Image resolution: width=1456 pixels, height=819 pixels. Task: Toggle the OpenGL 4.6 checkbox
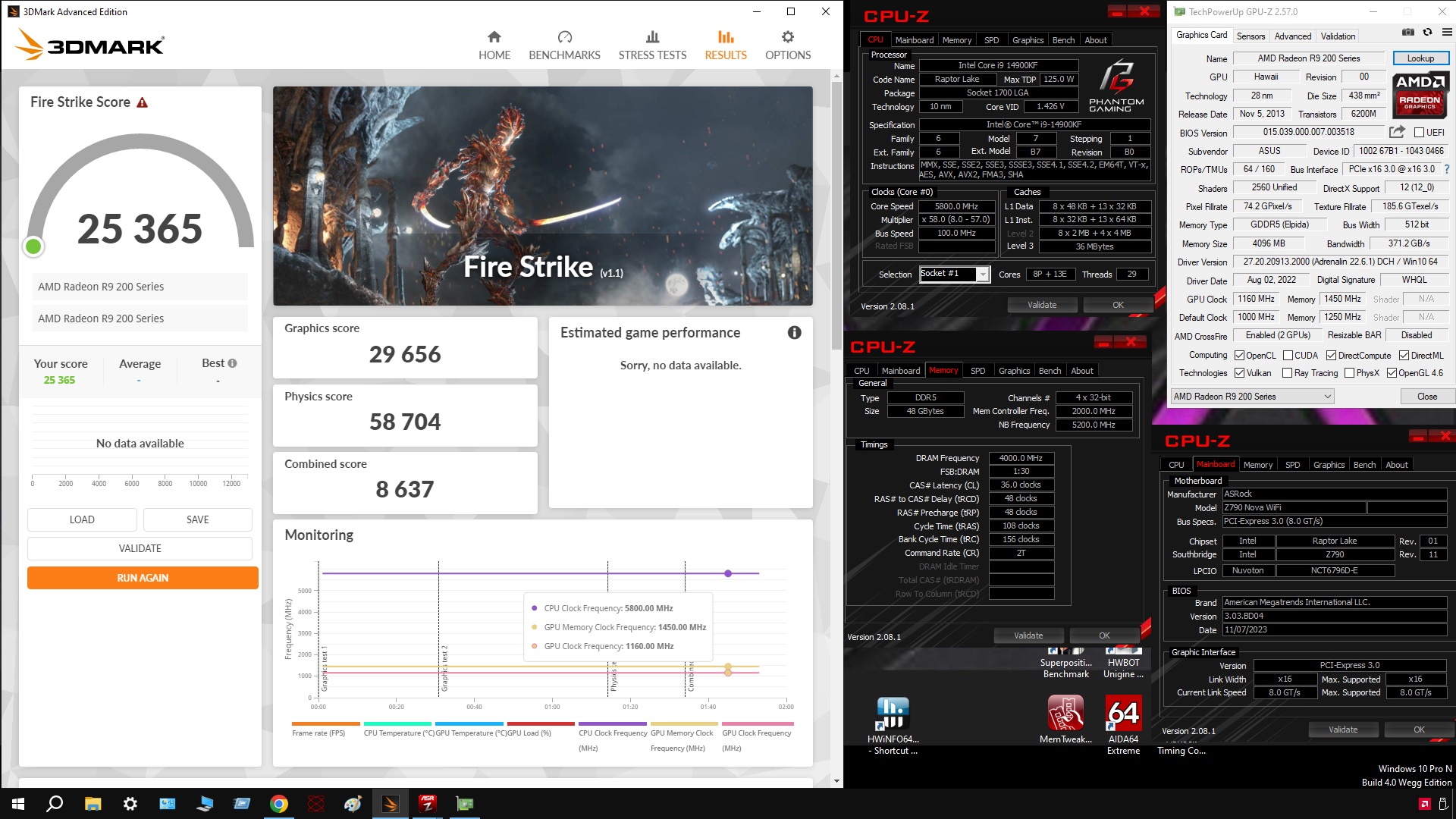pyautogui.click(x=1392, y=373)
